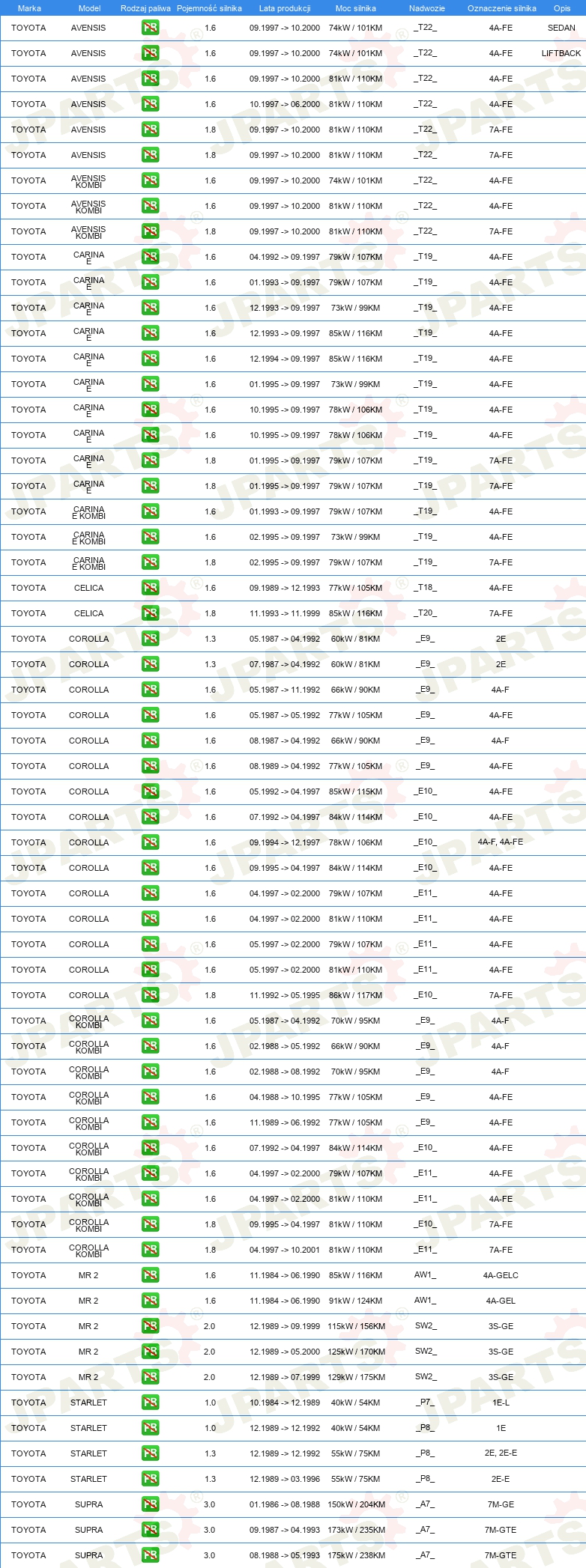Click the 'Pojemność silnika' column header

coord(209,8)
